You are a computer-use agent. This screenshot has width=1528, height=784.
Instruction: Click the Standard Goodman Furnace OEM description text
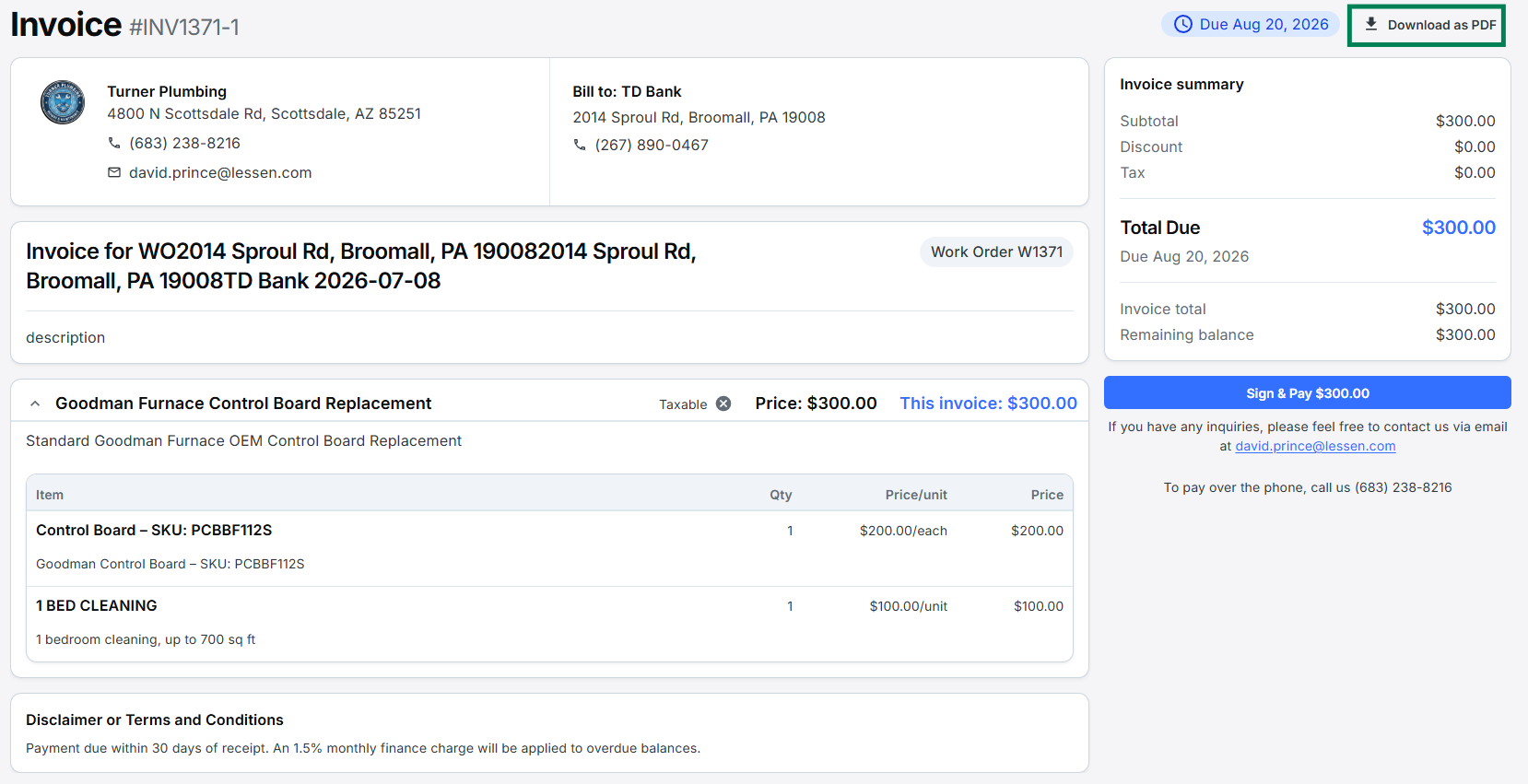[243, 440]
